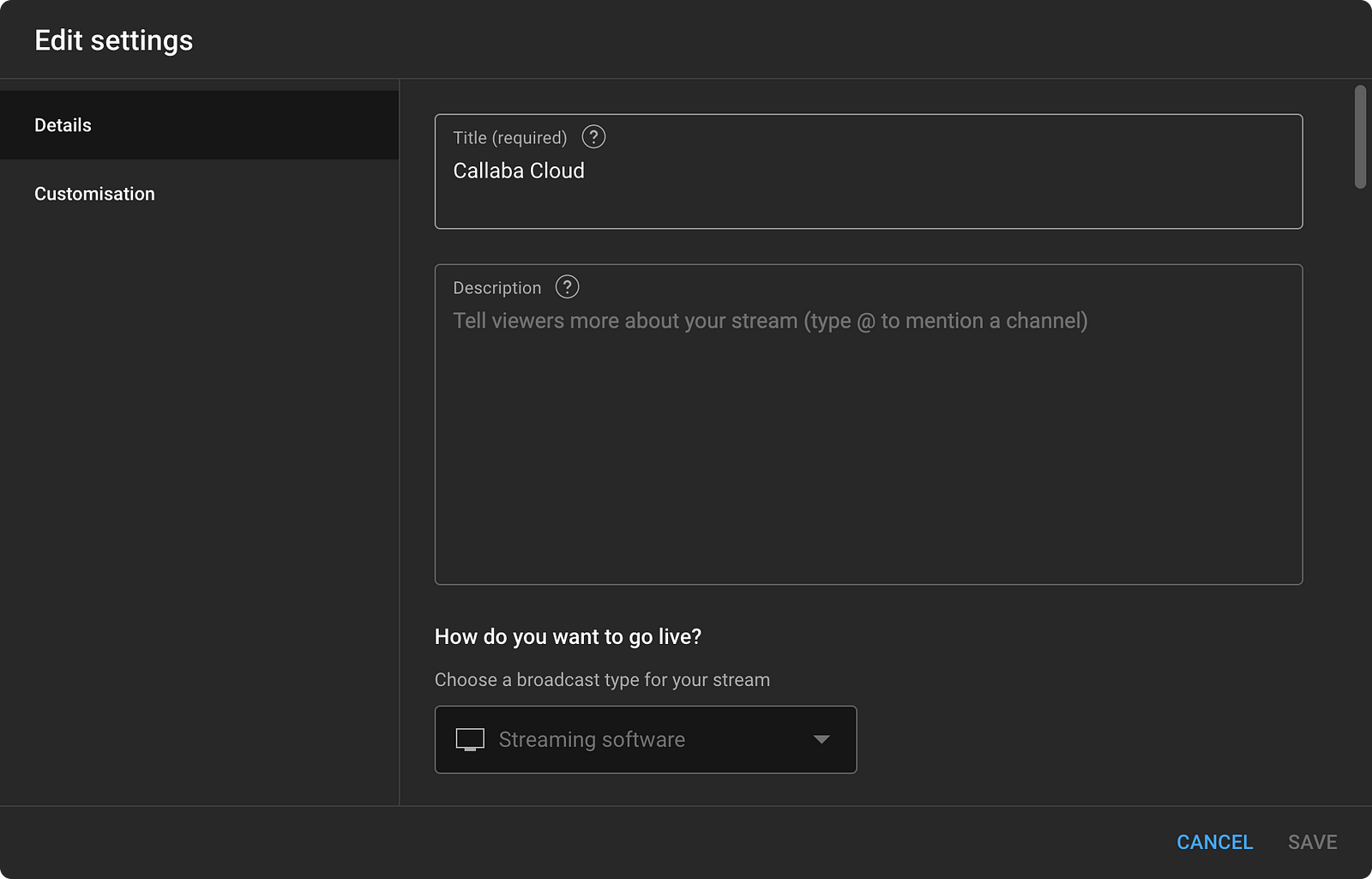
Task: Expand the broadcast type dropdown arrow
Action: tap(821, 739)
